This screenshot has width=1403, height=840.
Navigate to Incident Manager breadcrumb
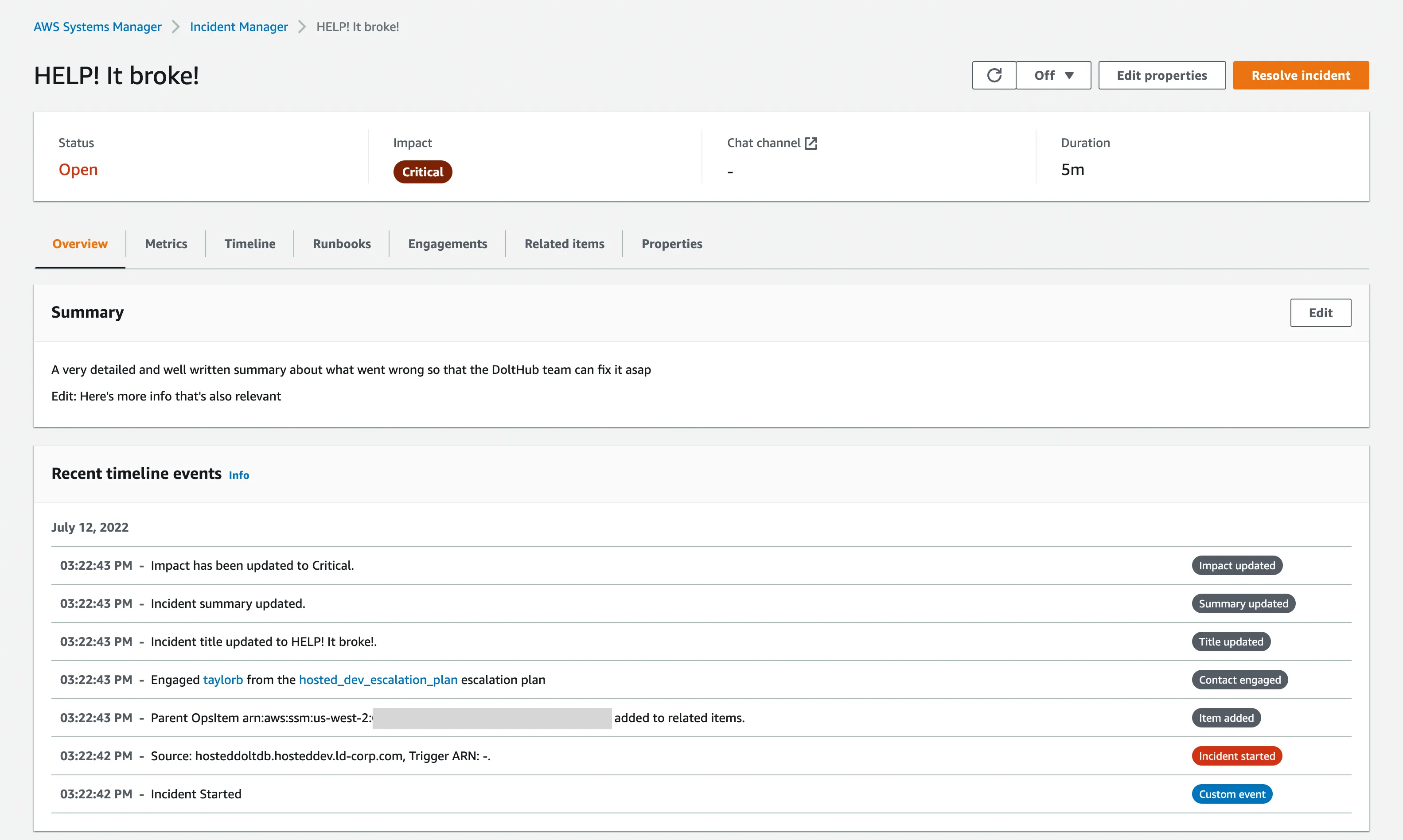point(238,26)
